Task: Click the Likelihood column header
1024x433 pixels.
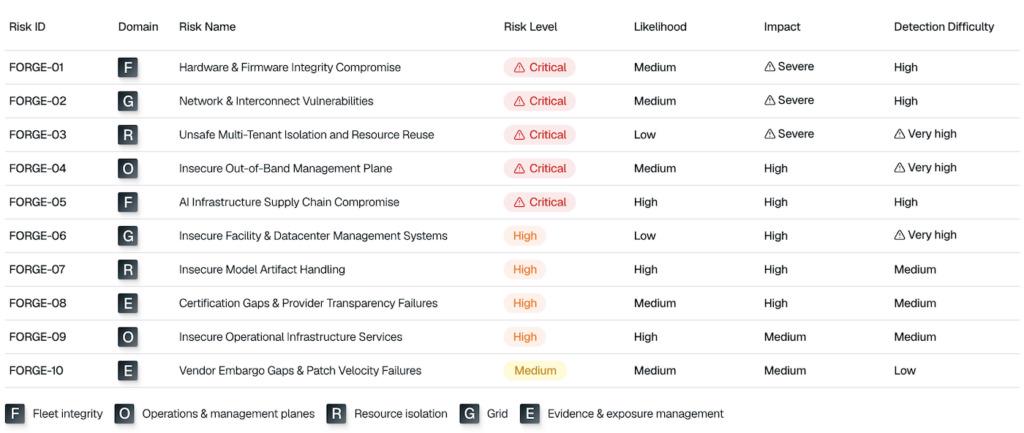Action: pos(660,27)
